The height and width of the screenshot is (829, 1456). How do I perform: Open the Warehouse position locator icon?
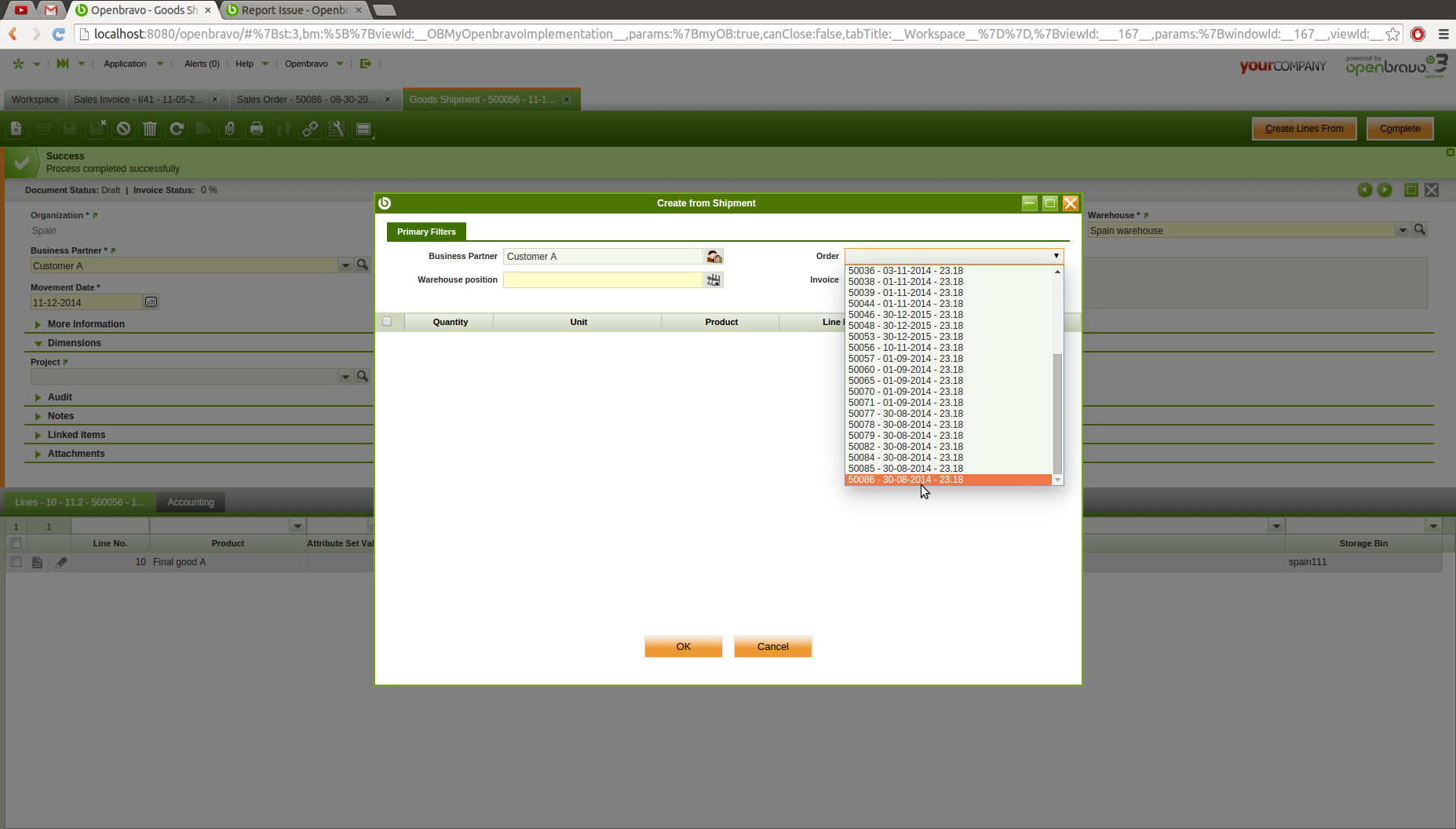713,280
